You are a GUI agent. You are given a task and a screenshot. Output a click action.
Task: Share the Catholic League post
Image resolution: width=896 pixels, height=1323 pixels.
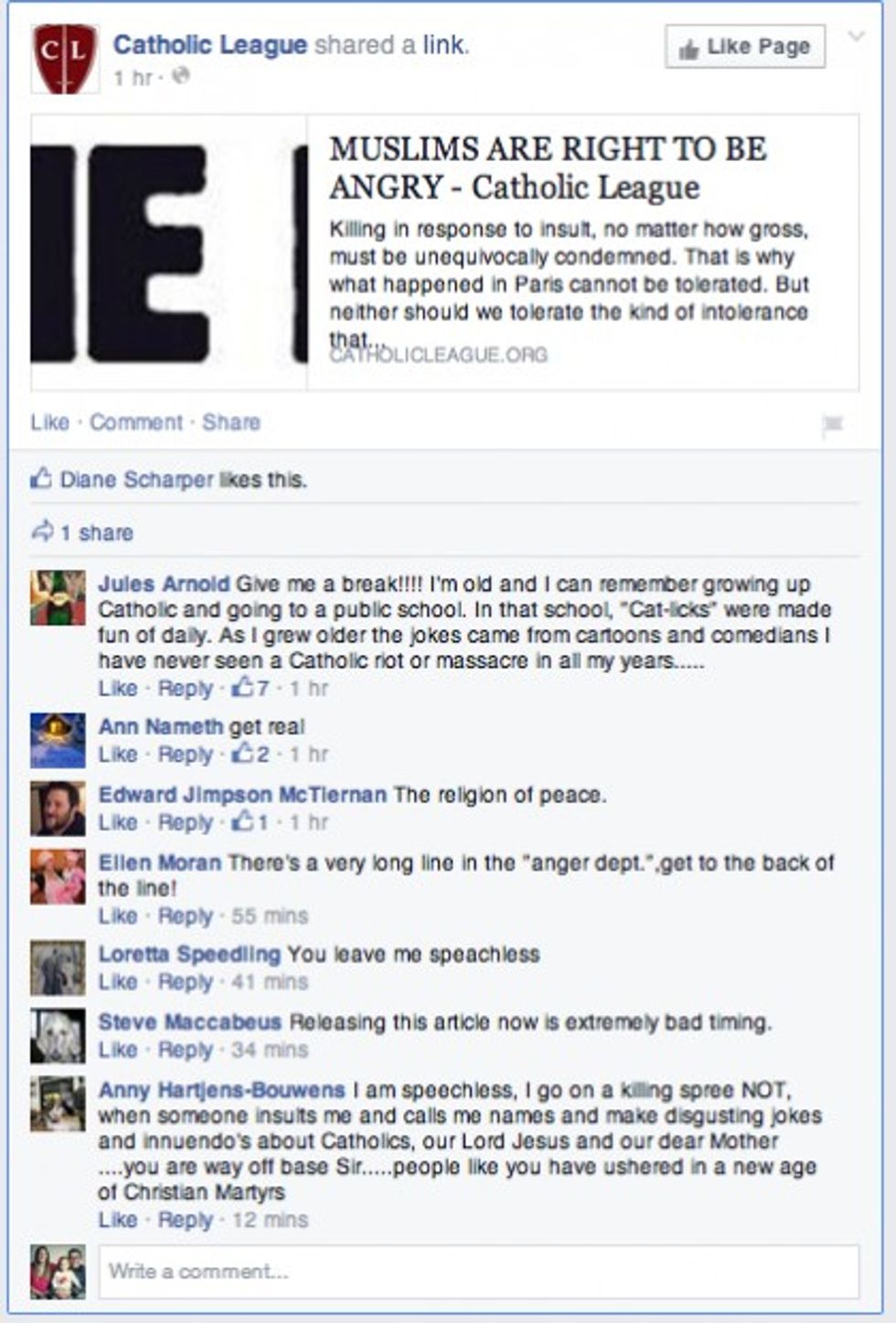coord(231,422)
